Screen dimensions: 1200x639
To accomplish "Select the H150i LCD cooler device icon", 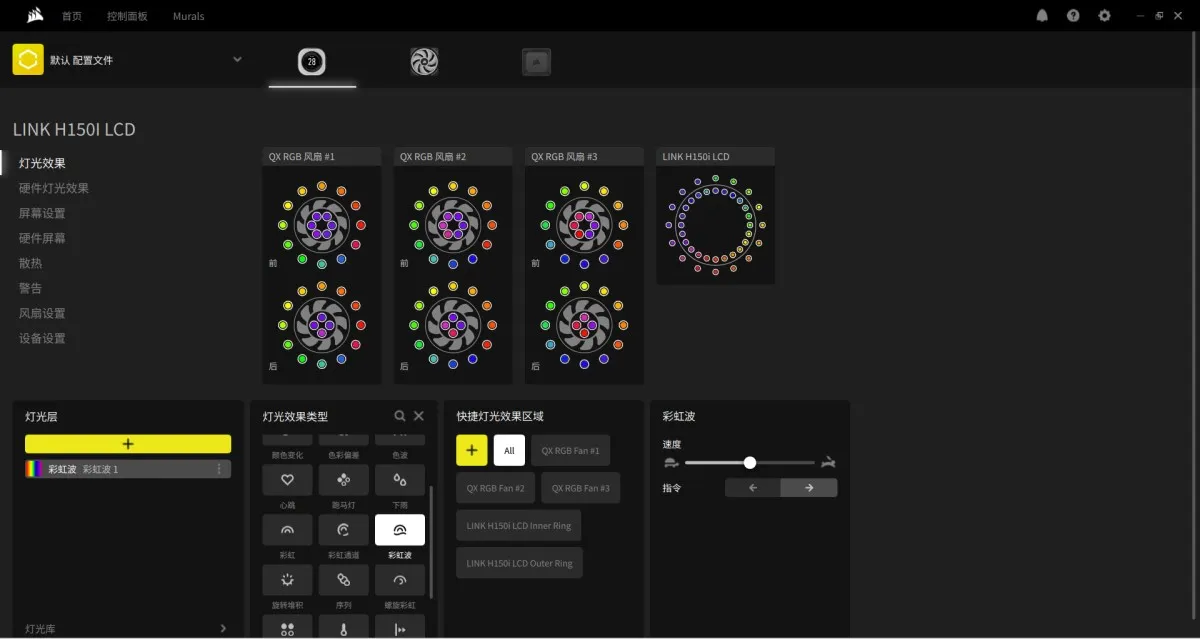I will point(312,62).
